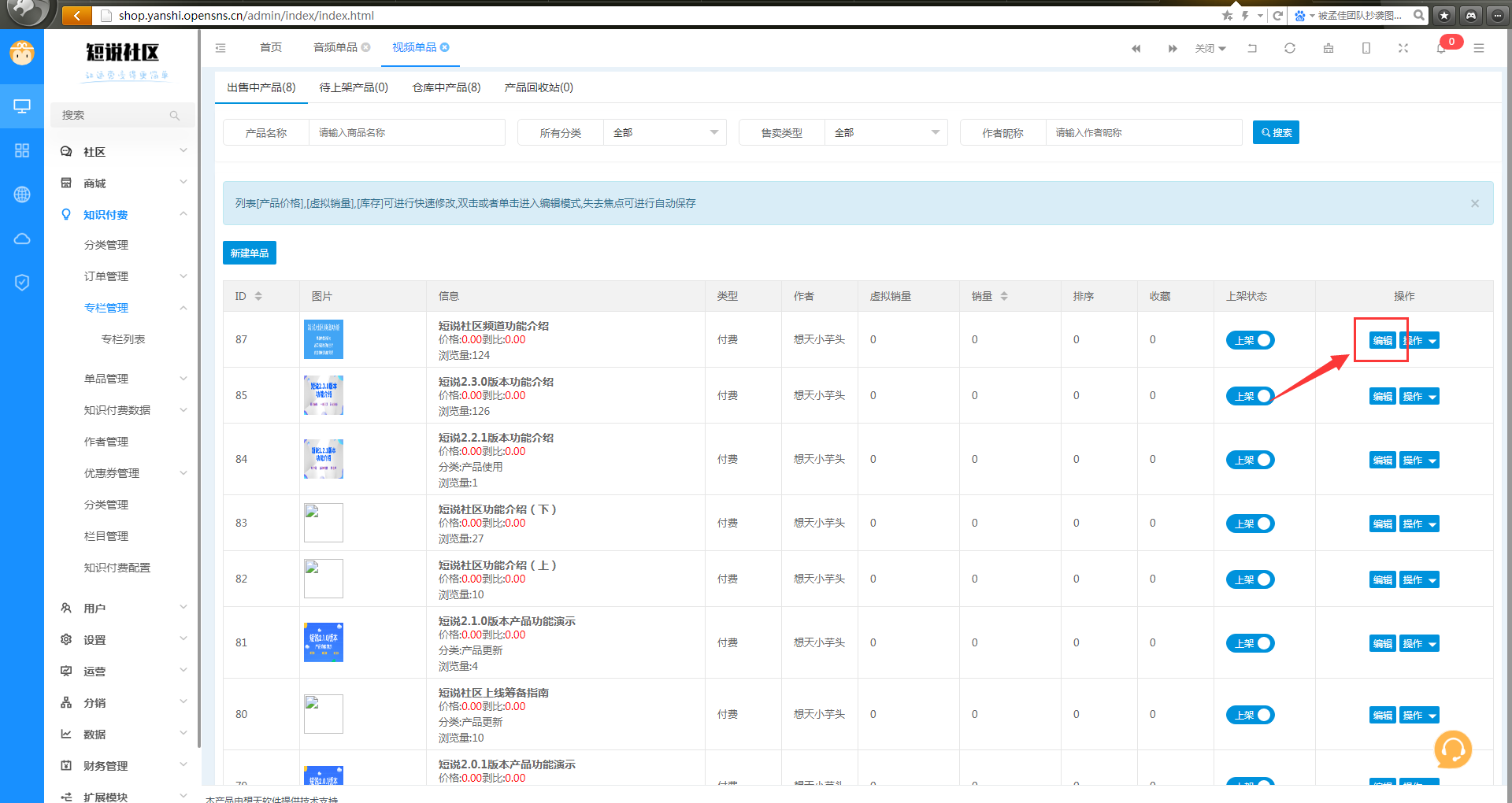This screenshot has width=1512, height=803.
Task: Click the browser bookmark star icon
Action: point(1227,15)
